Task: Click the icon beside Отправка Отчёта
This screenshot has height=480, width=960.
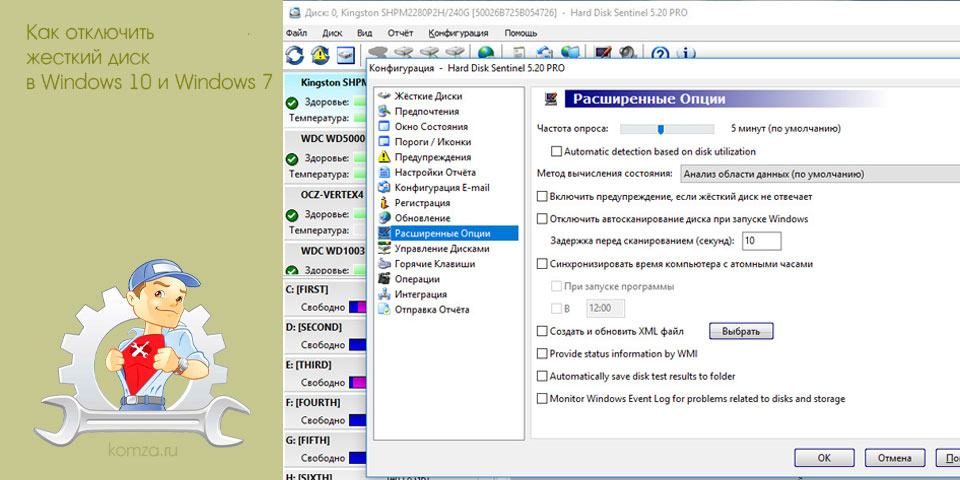Action: (384, 309)
